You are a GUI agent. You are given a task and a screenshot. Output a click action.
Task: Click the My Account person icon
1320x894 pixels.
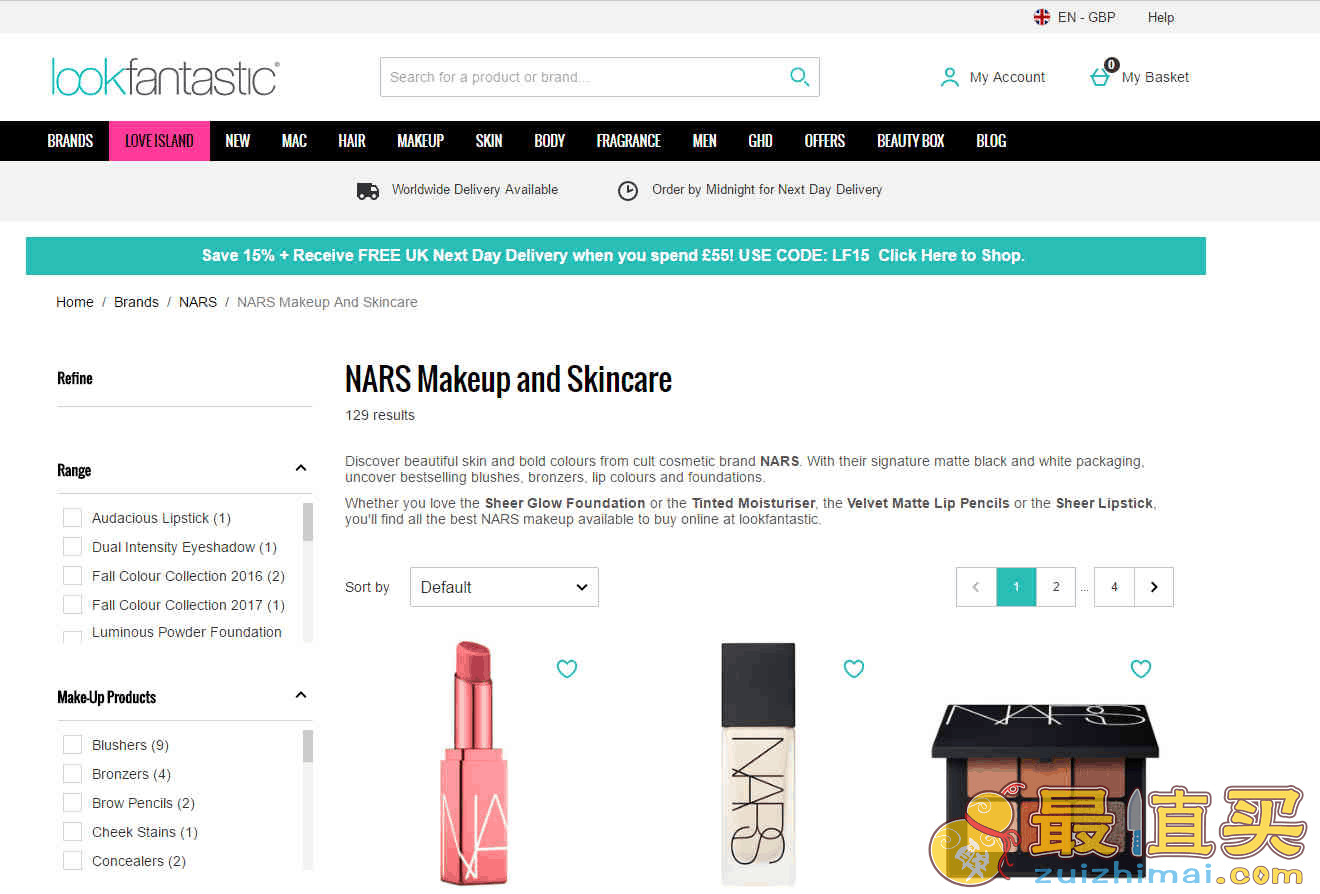[x=949, y=77]
